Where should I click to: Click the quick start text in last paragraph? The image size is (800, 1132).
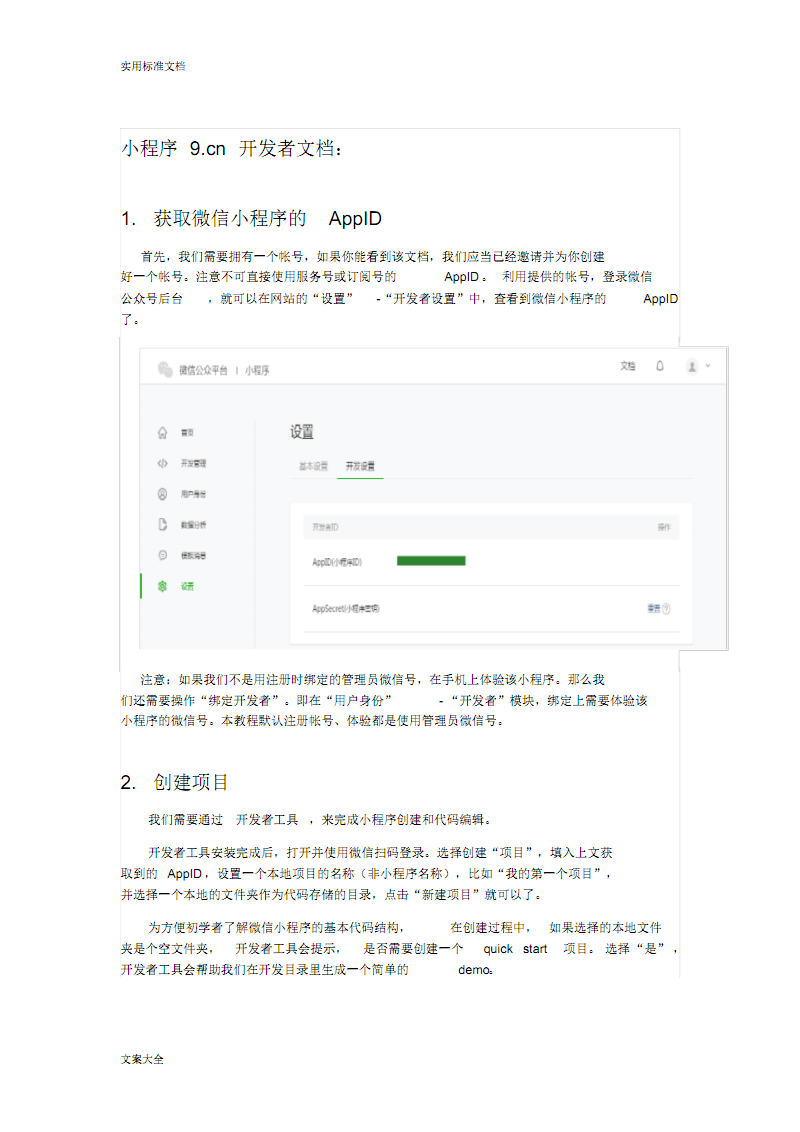516,949
